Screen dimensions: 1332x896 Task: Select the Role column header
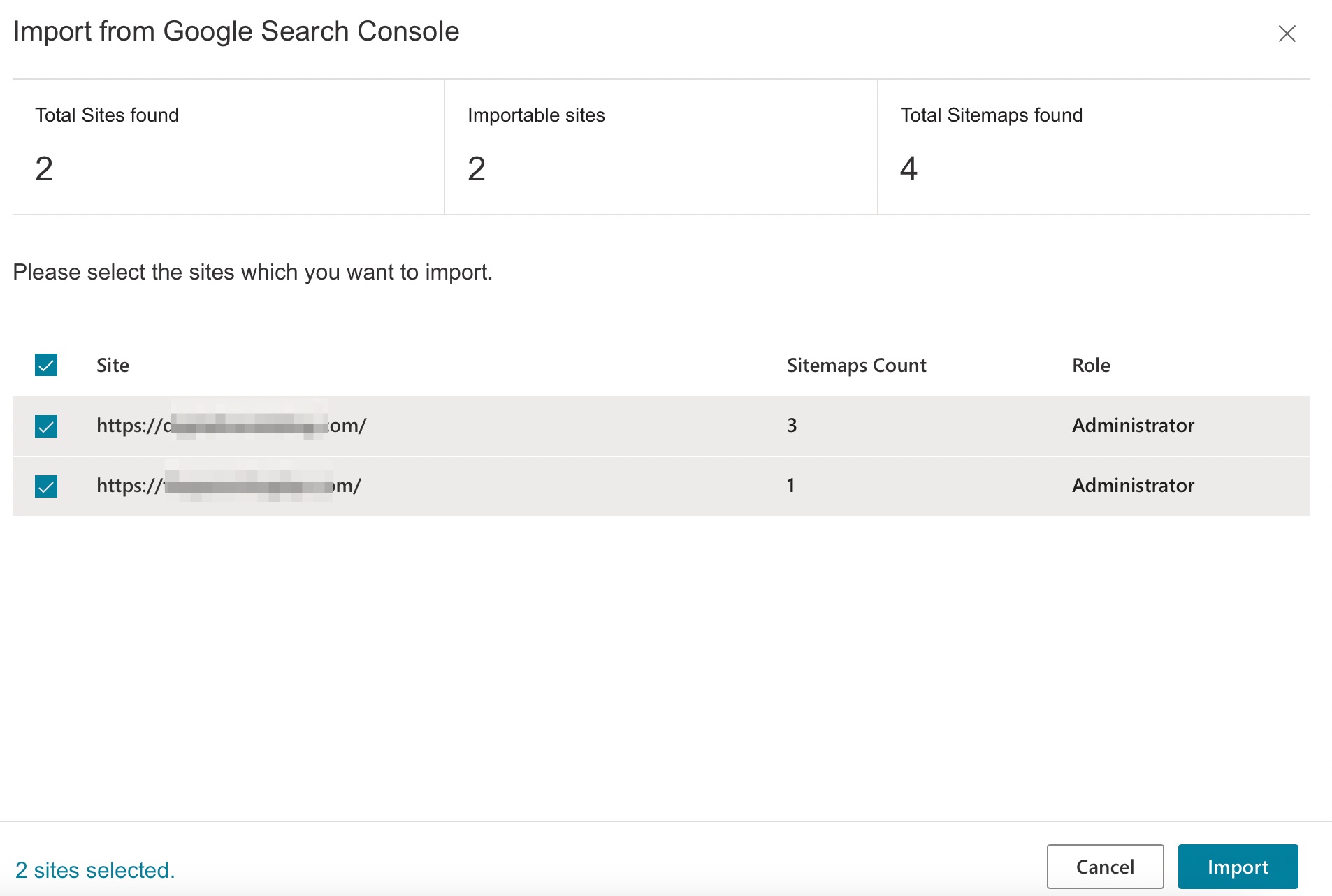click(x=1091, y=365)
